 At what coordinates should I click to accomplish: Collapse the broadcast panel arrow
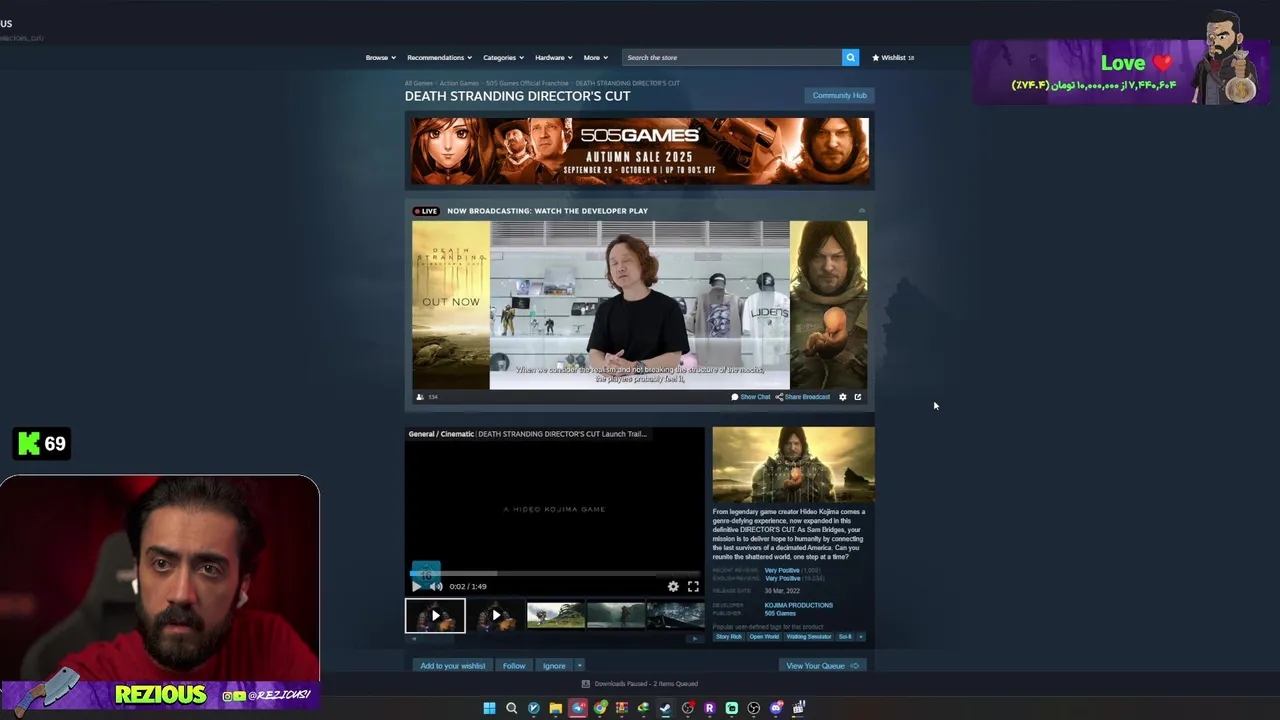coord(861,211)
